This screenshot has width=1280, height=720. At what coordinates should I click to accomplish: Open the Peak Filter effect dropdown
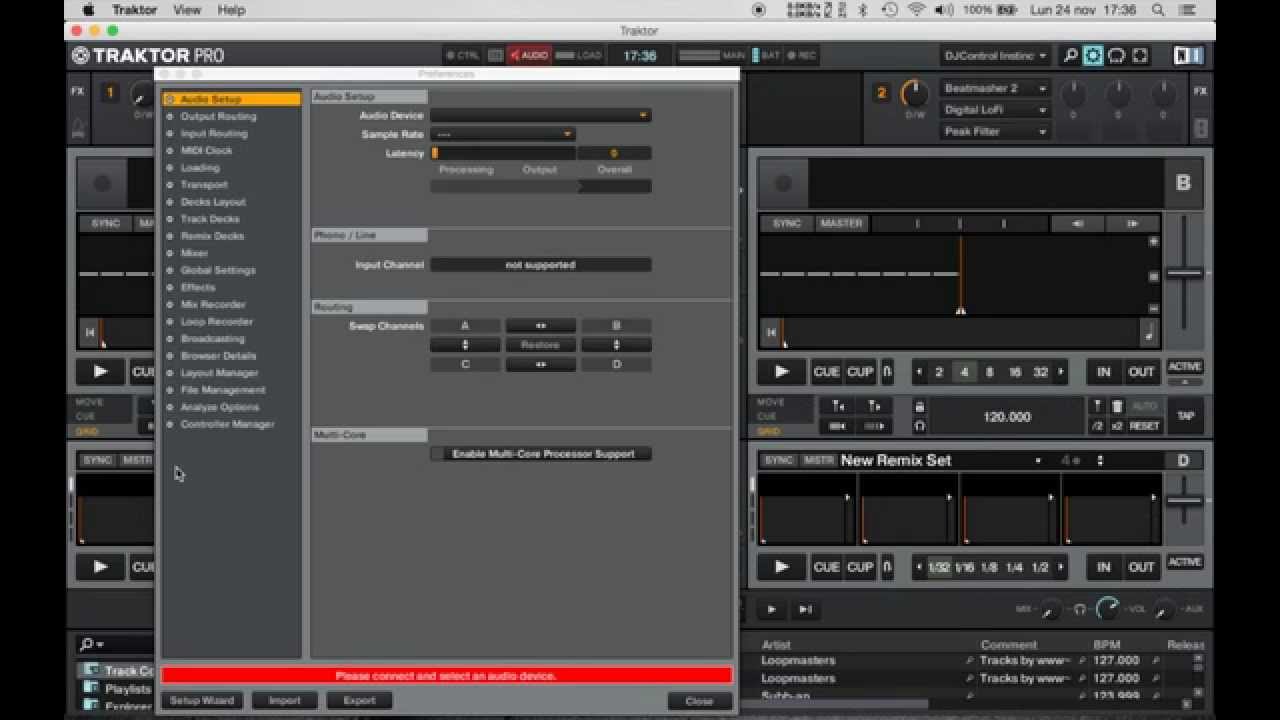tap(995, 132)
